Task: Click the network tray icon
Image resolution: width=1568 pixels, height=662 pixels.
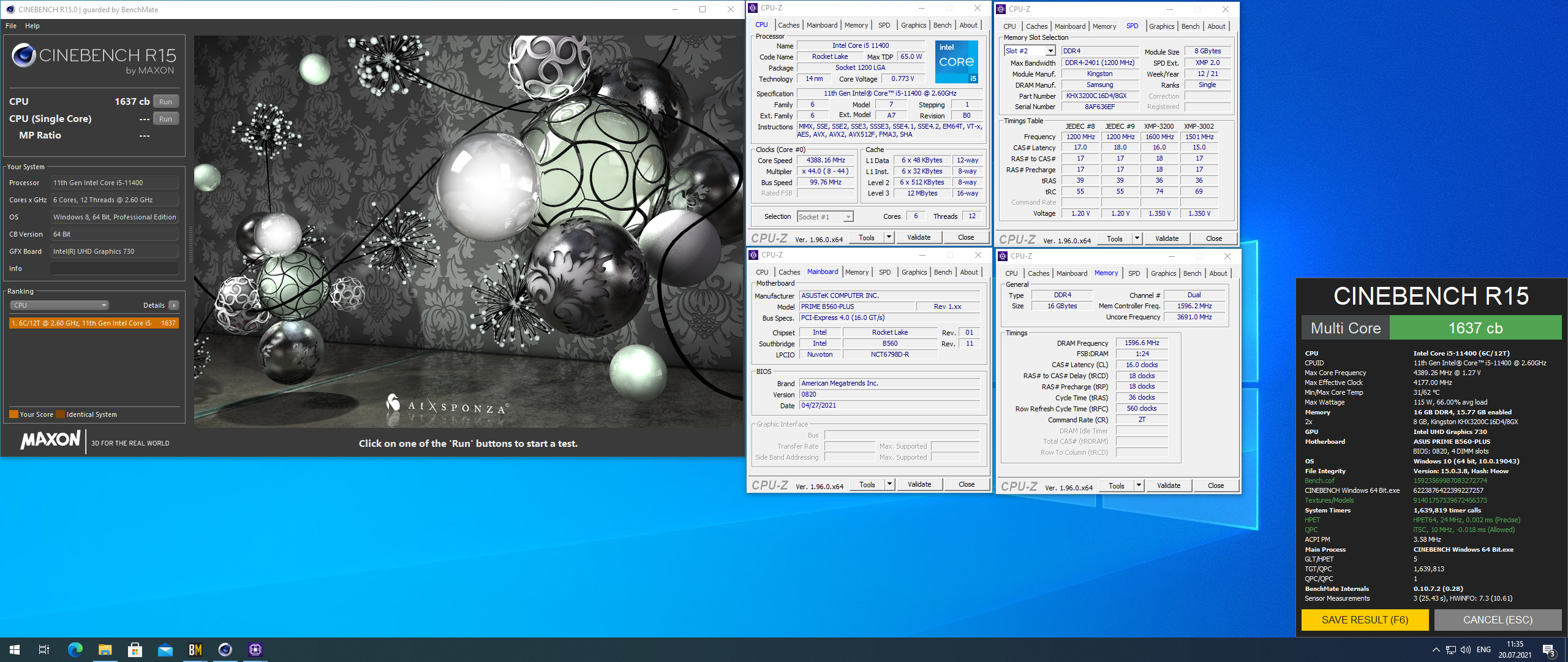Action: pos(1450,650)
